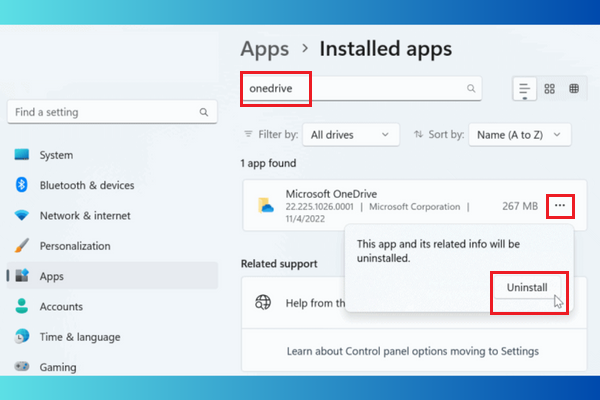
Task: Click the System monitor icon in sidebar
Action: tap(22, 155)
